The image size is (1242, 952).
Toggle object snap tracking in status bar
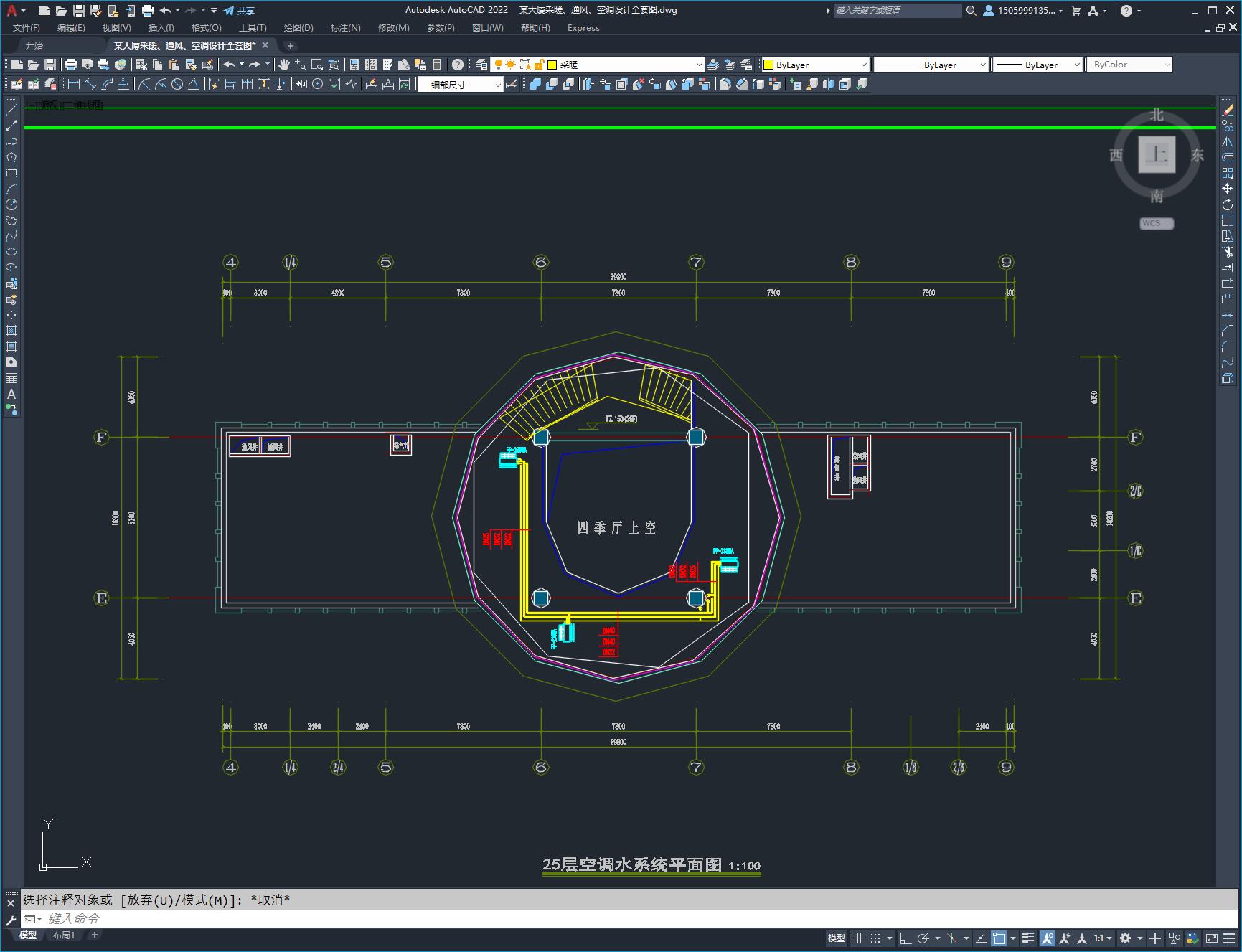click(x=981, y=938)
